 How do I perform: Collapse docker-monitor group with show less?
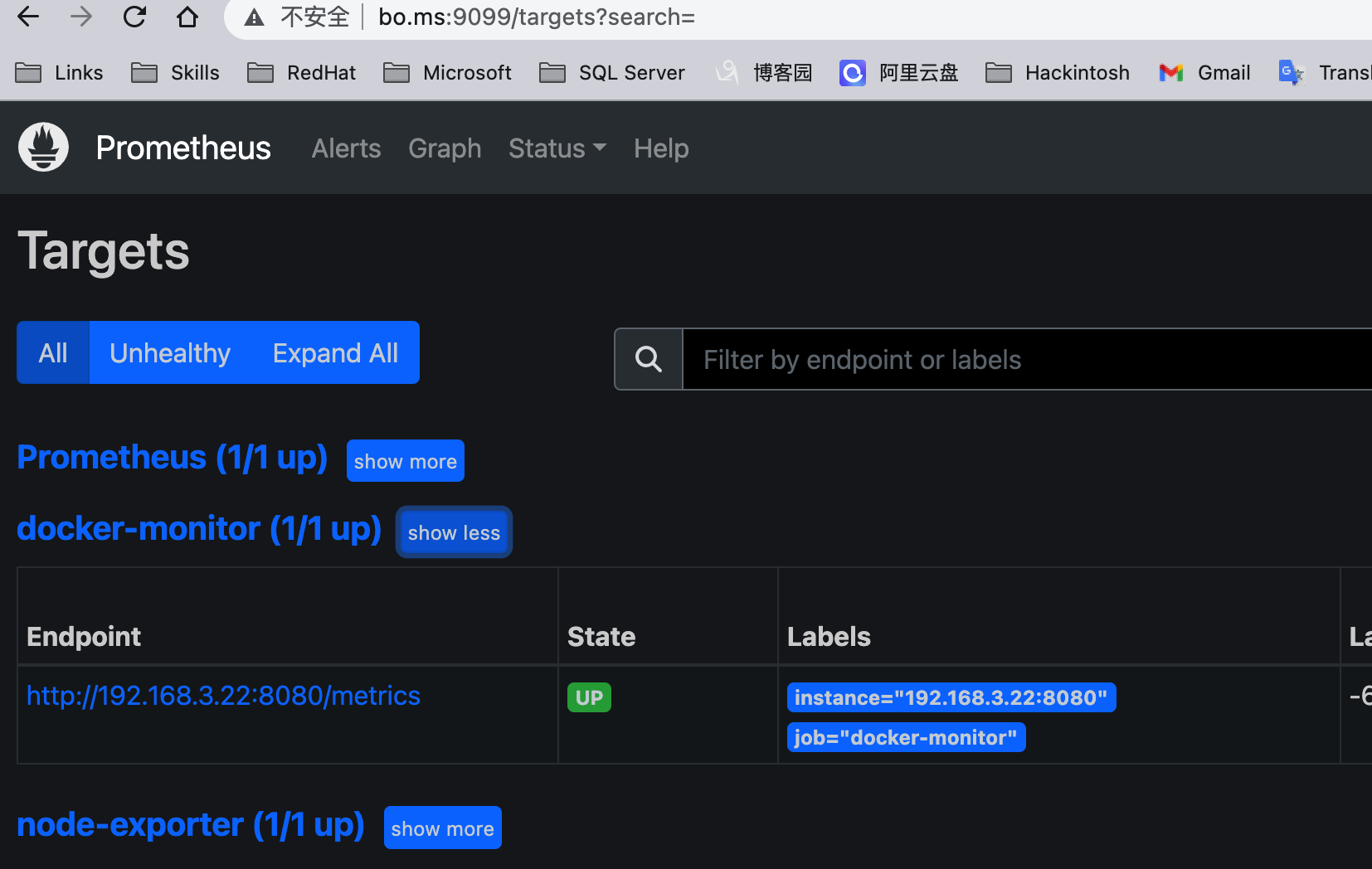click(454, 532)
